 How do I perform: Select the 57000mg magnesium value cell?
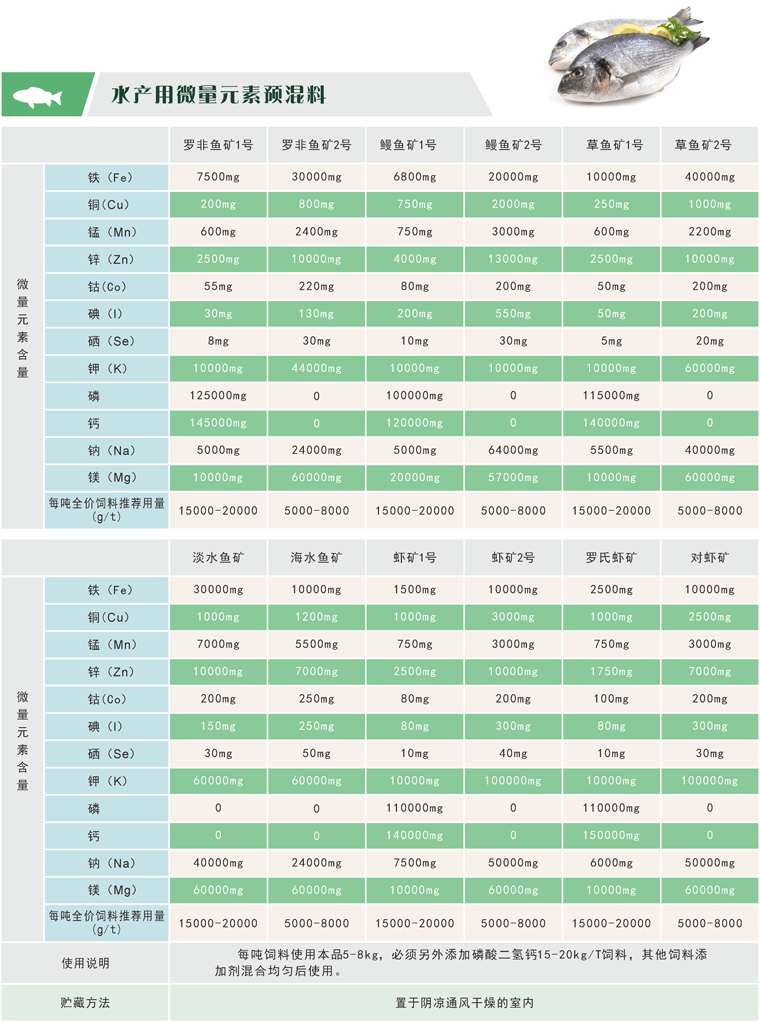click(x=513, y=477)
